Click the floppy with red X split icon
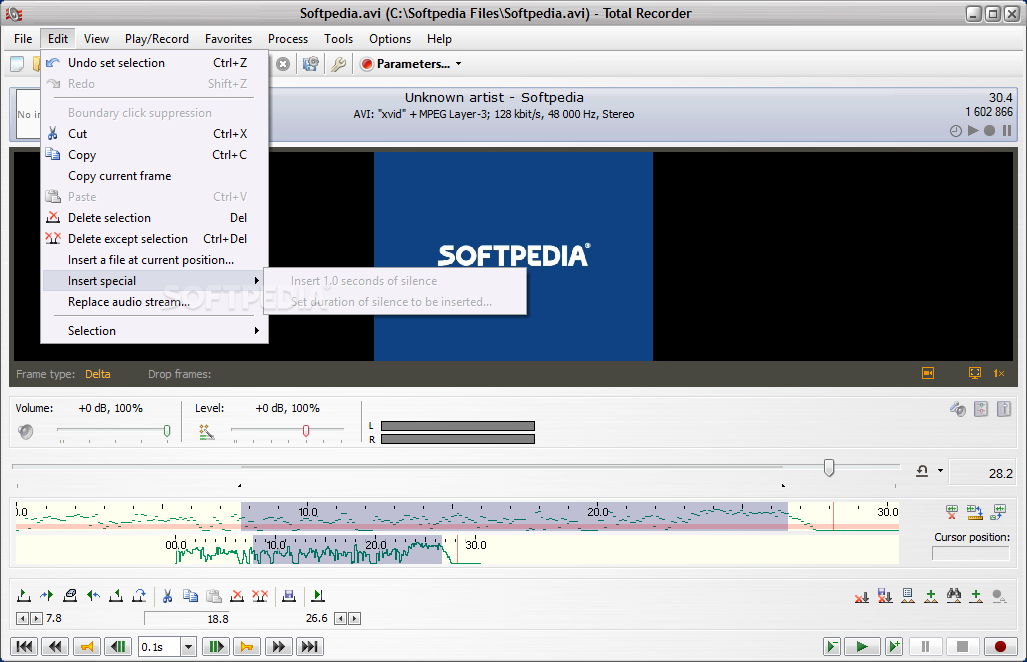1027x662 pixels. 885,596
